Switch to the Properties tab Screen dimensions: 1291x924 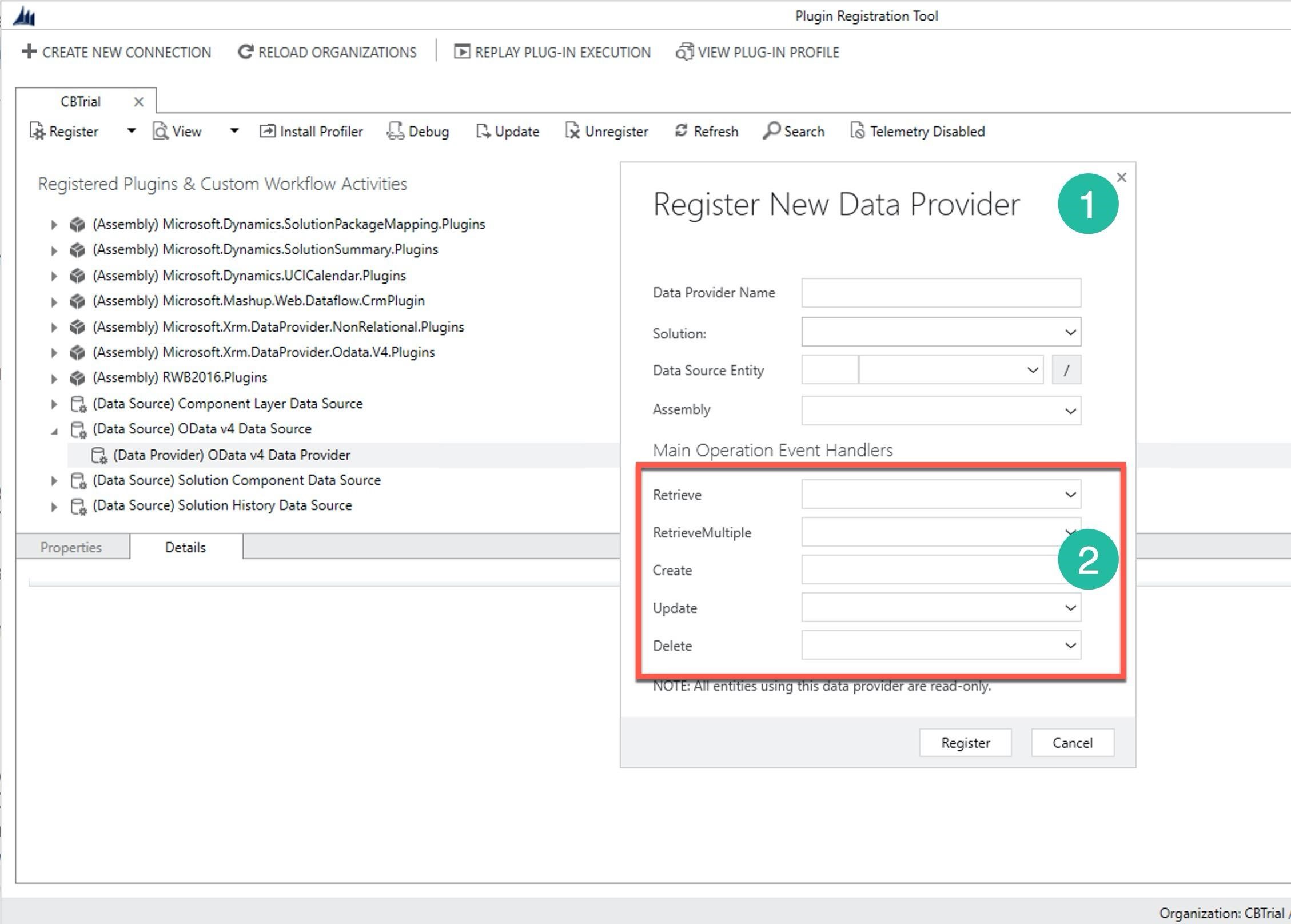tap(71, 547)
